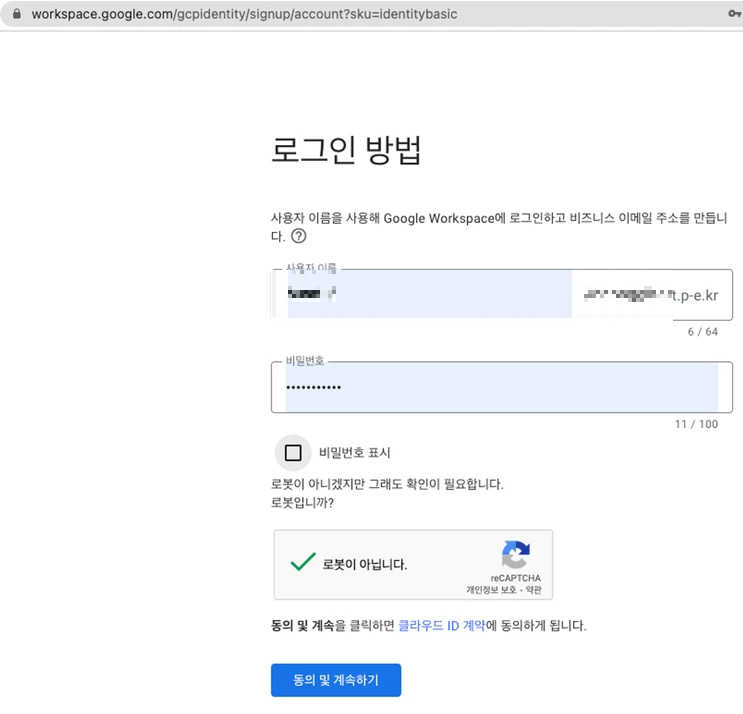Click the 로봇이 아닙니다 reCAPTCHA checkmark
743x714 pixels.
pos(303,562)
